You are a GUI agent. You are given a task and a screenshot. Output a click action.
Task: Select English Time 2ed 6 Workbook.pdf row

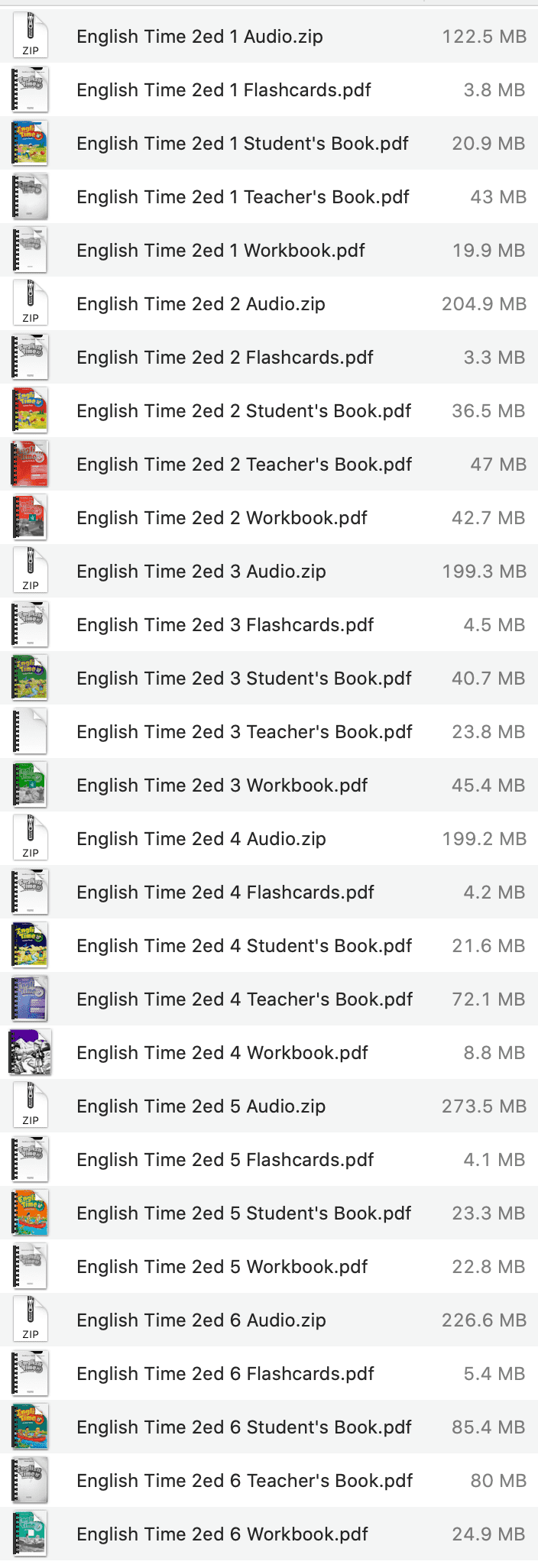[x=221, y=1534]
